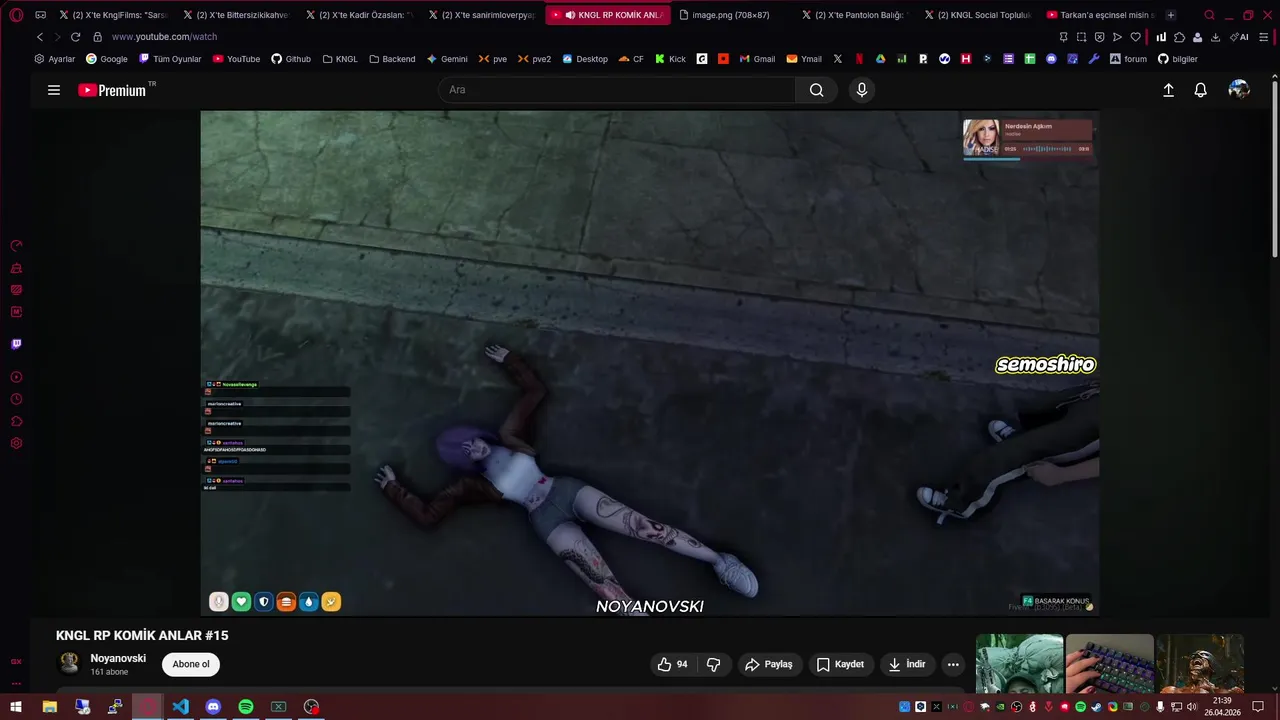Click the YouTube search magnifier button

[817, 90]
